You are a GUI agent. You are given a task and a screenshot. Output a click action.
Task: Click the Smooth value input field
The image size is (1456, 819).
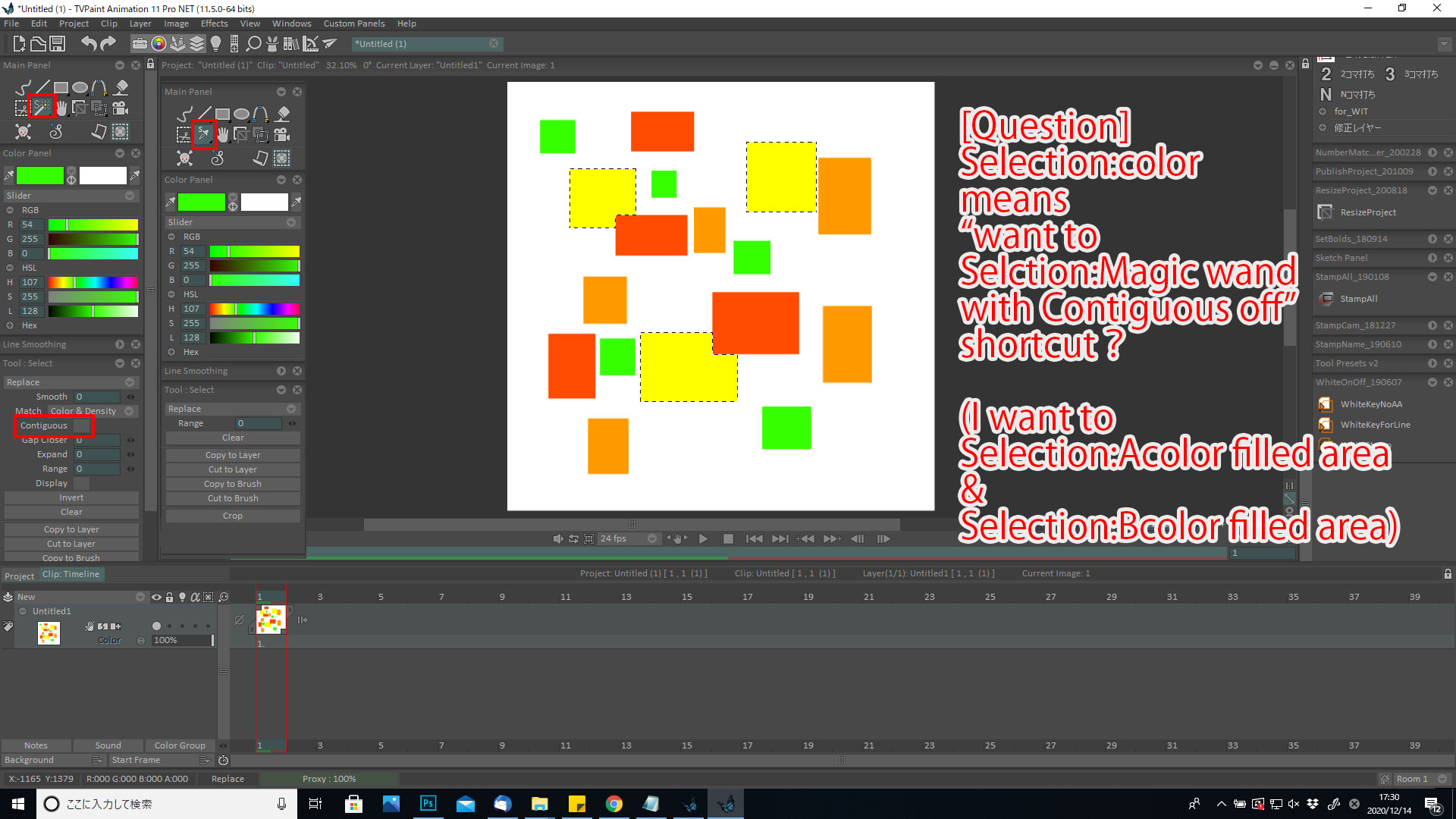click(x=97, y=397)
